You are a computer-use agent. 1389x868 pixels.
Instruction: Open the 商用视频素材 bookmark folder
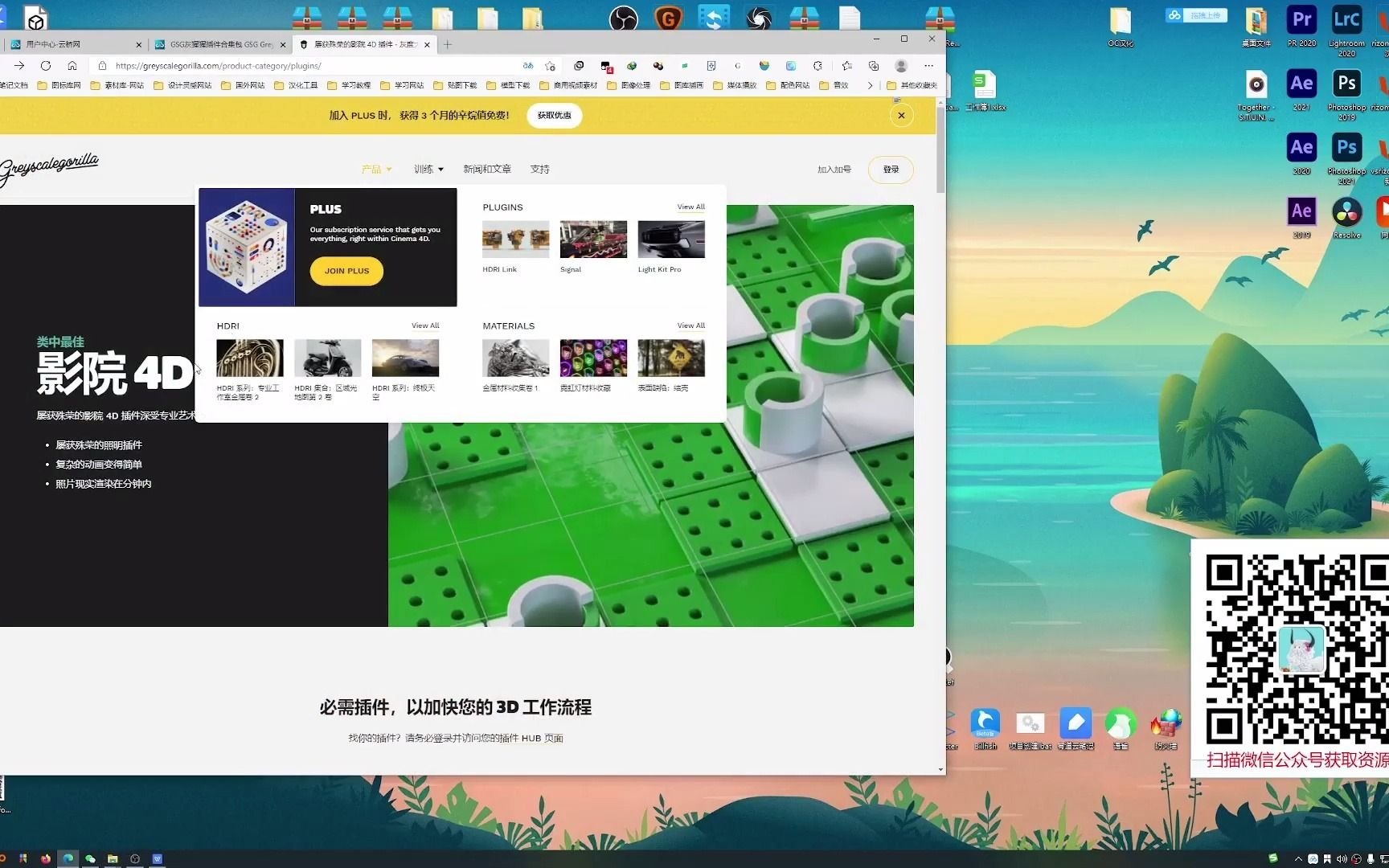click(x=568, y=85)
